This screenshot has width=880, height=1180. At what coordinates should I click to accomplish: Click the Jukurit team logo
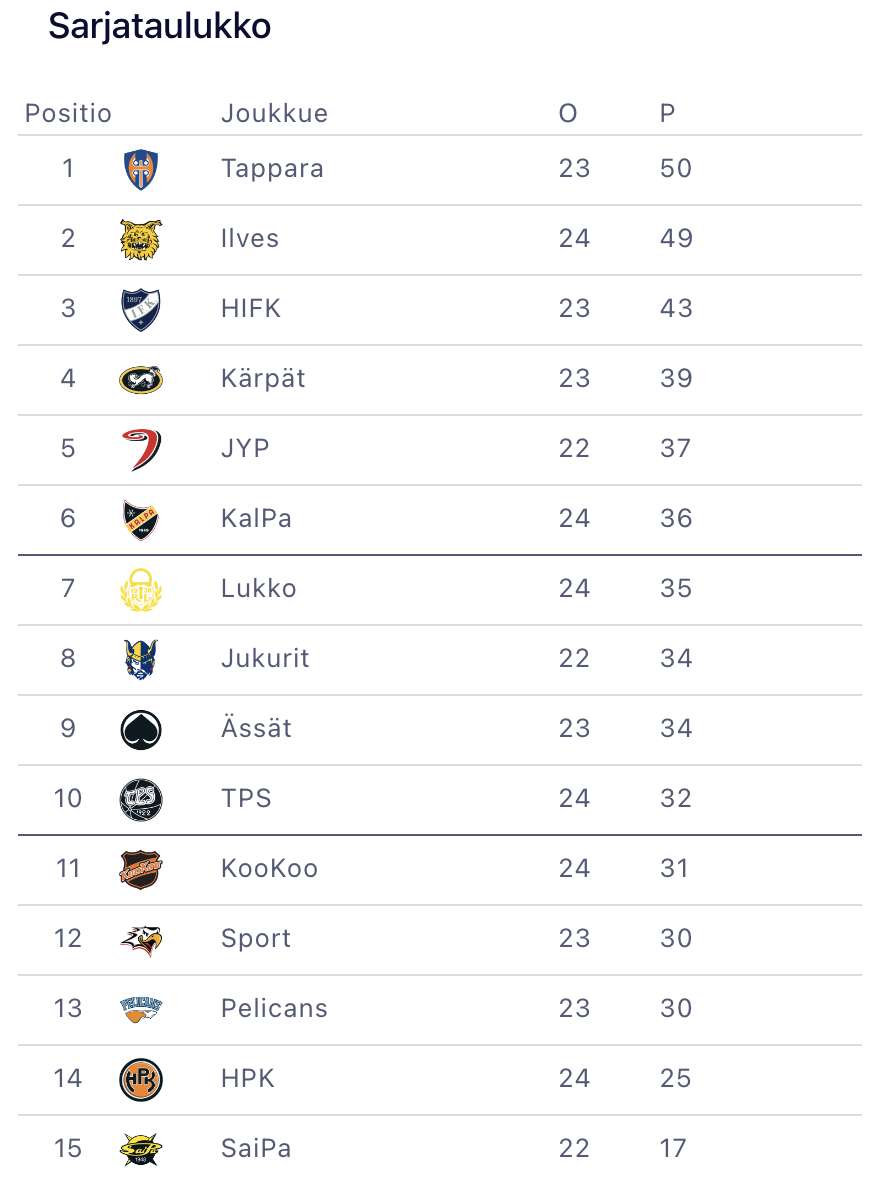(x=140, y=659)
